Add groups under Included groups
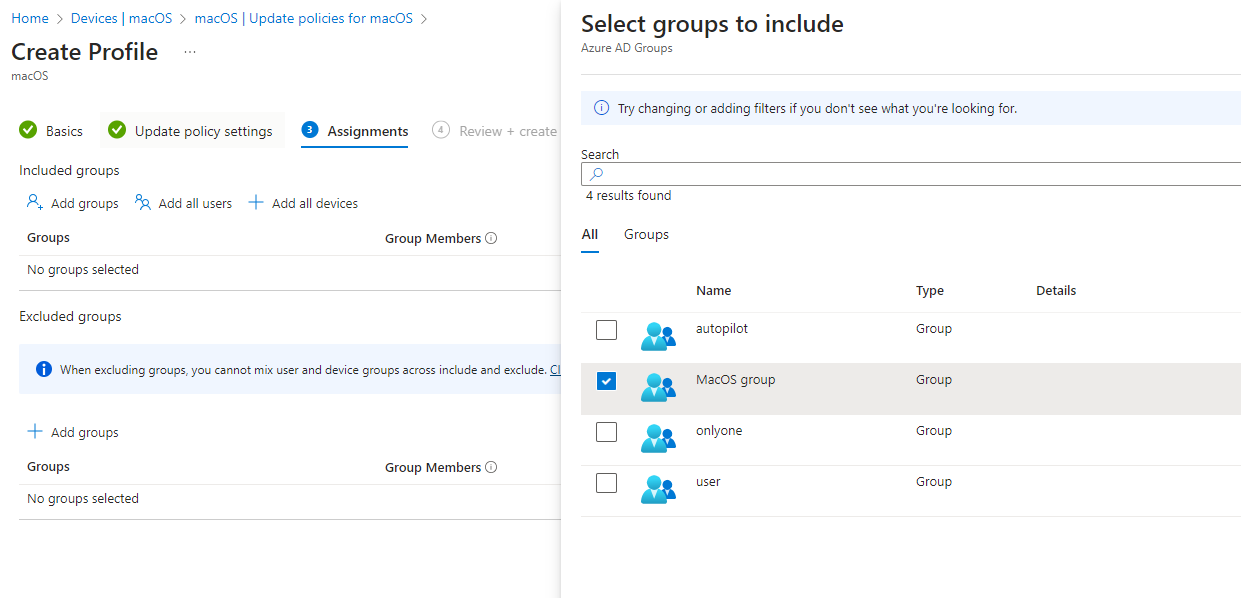The width and height of the screenshot is (1241, 598). click(72, 203)
